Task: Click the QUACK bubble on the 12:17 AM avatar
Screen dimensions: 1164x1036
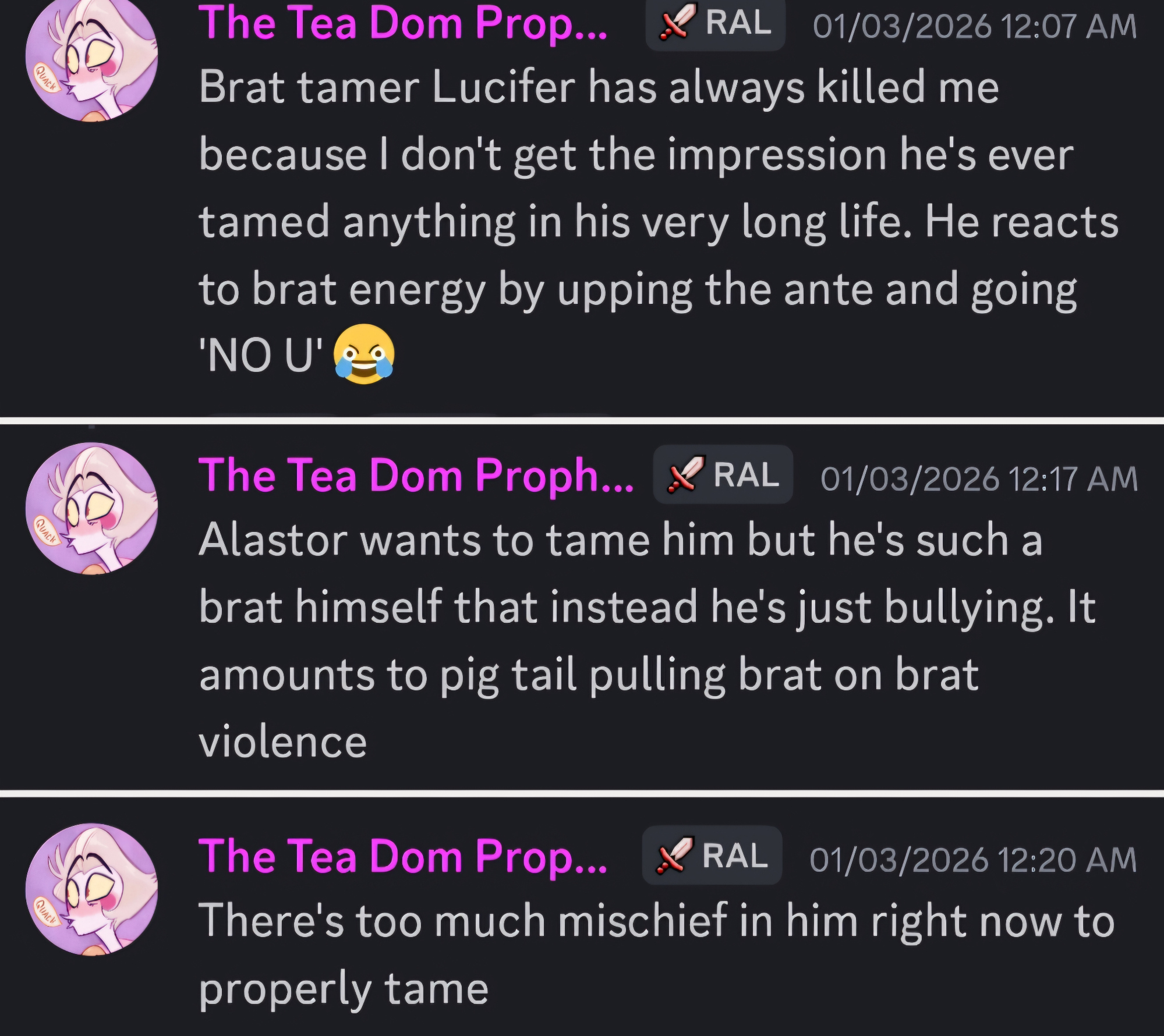Action: 47,530
